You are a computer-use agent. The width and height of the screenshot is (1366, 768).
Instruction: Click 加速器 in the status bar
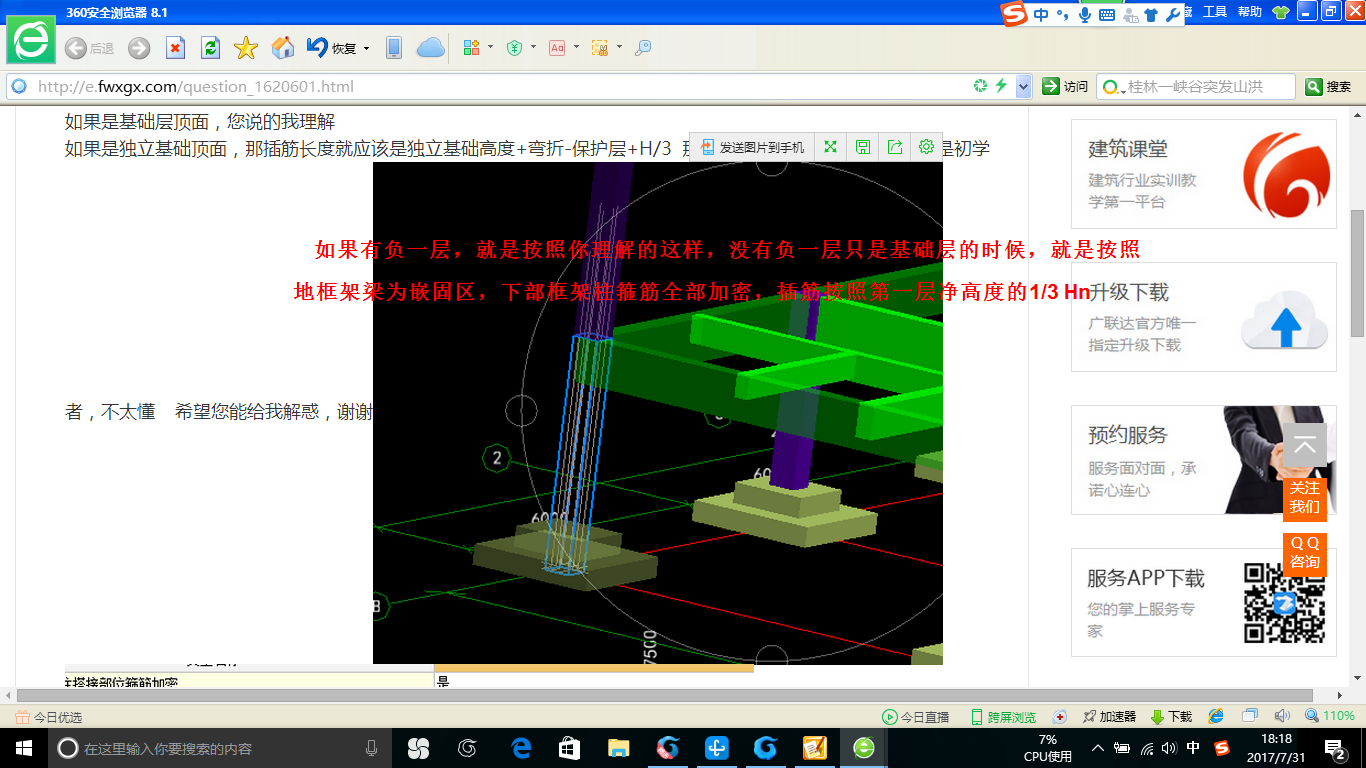point(1109,717)
